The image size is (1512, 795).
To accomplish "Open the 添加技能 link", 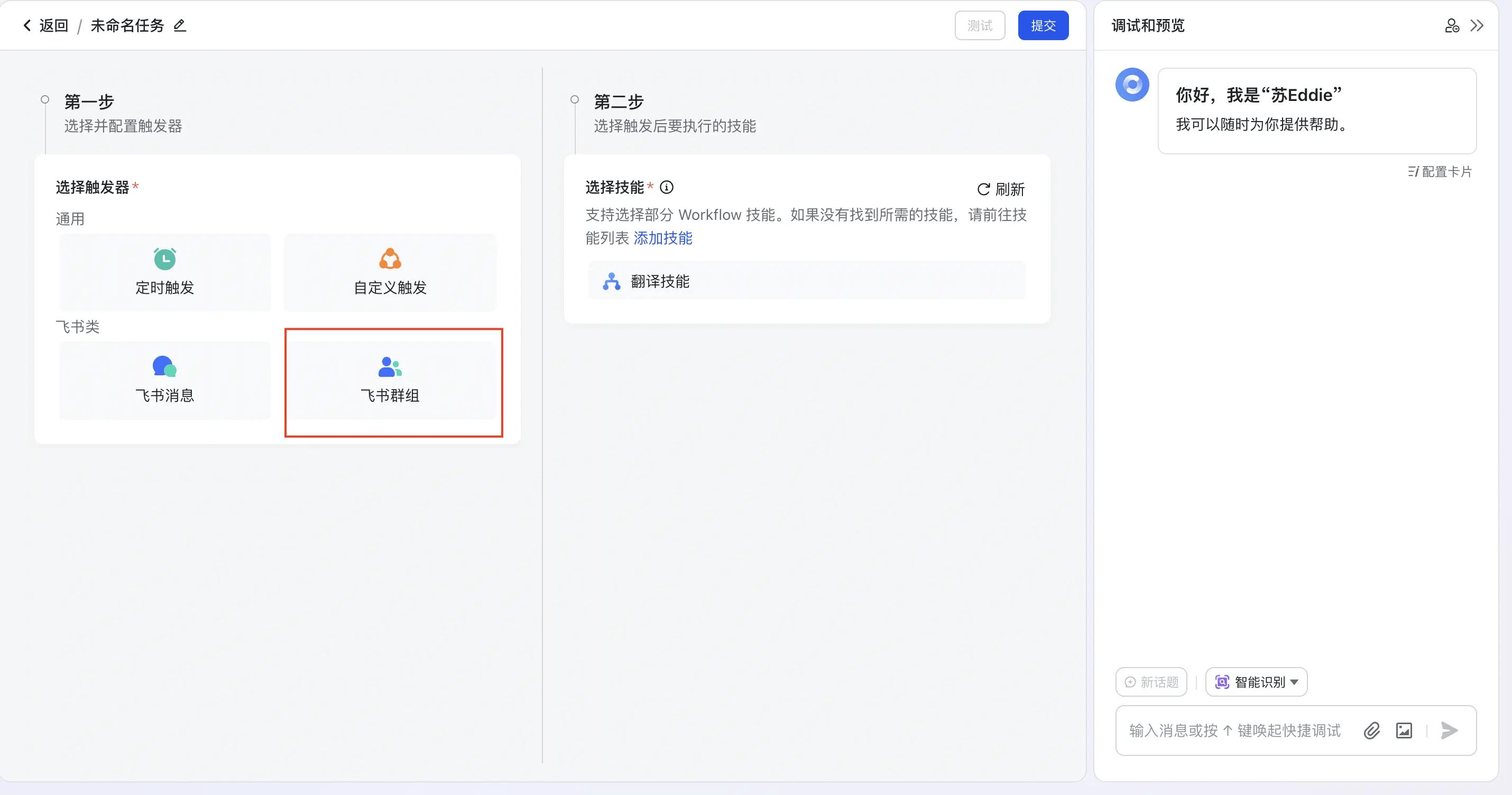I will point(662,238).
